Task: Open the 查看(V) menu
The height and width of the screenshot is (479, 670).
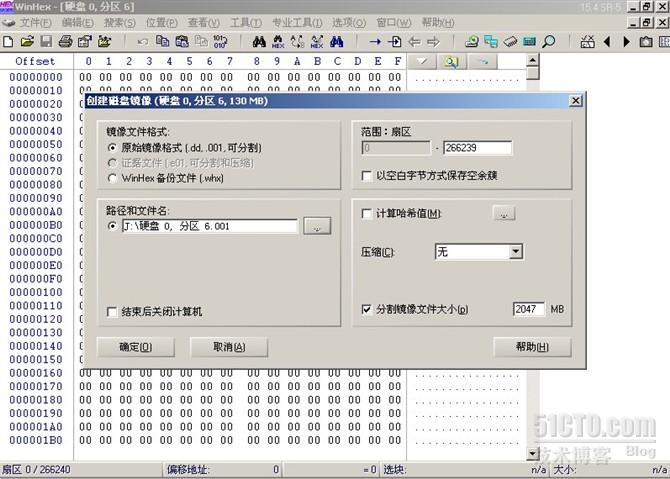Action: pos(204,23)
